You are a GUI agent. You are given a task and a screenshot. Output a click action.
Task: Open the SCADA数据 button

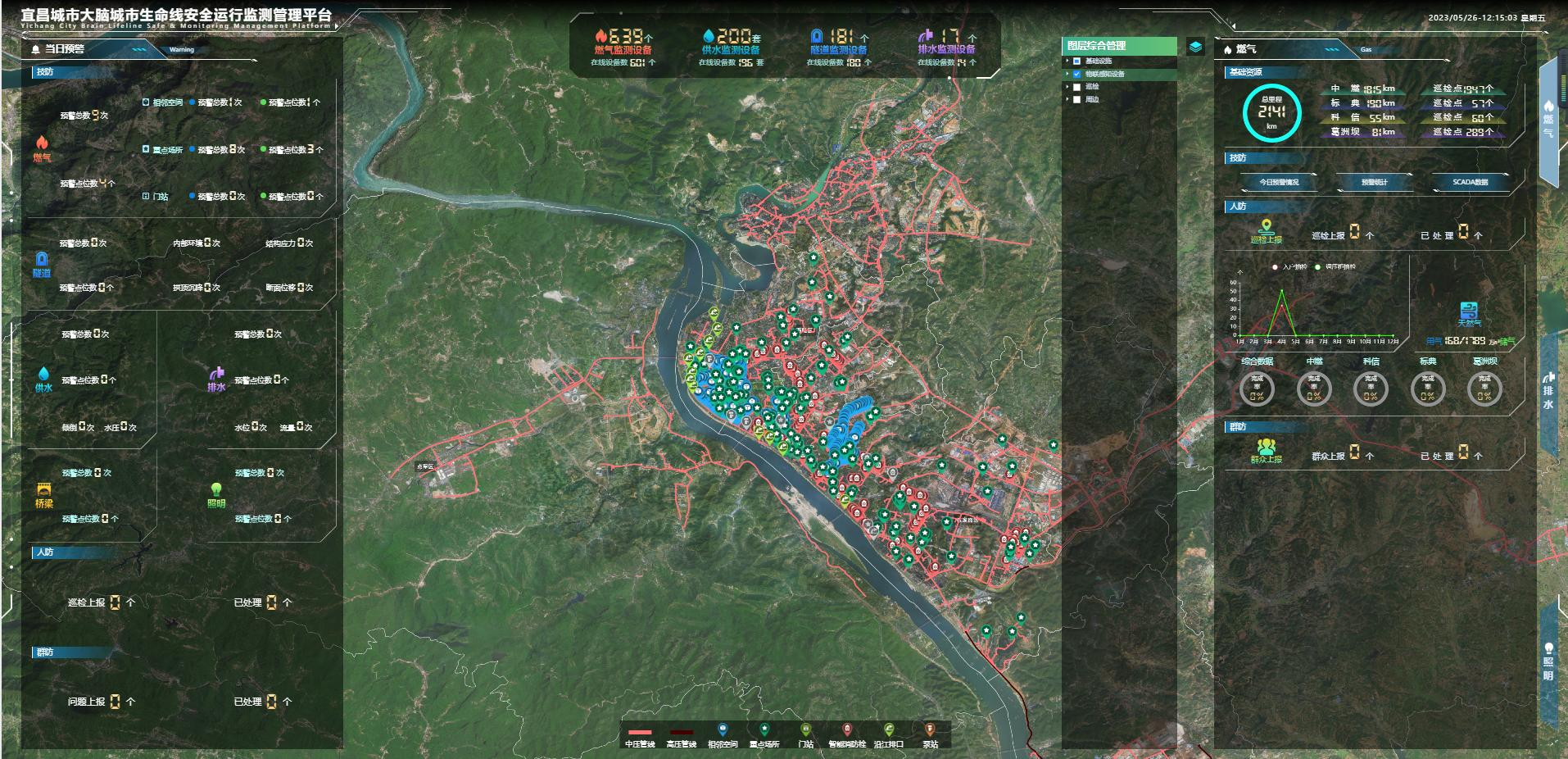1470,182
